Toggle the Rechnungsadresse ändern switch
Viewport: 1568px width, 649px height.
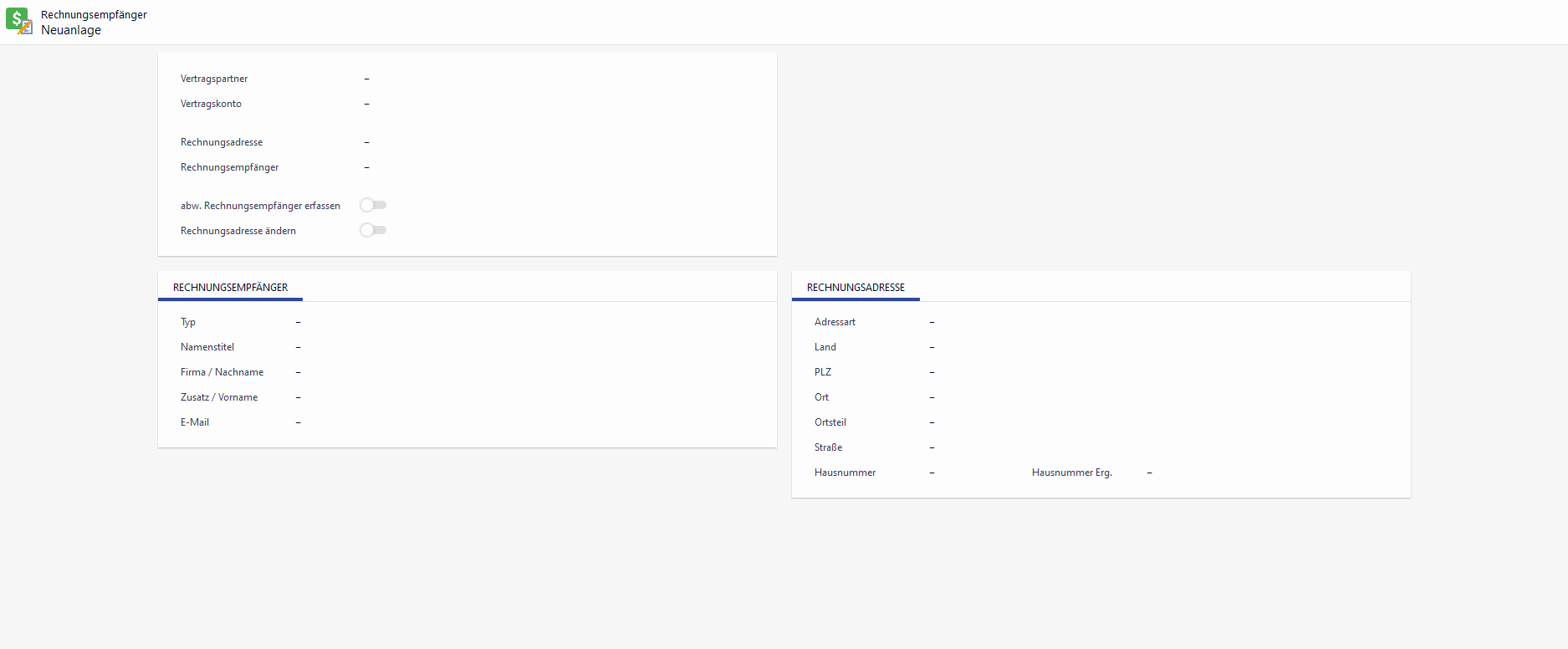click(x=373, y=230)
